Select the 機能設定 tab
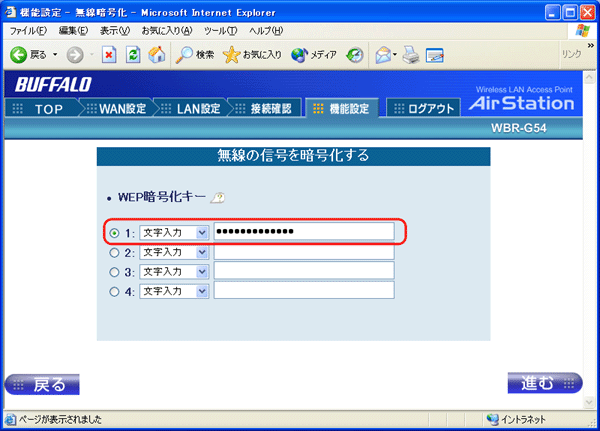 coord(342,109)
